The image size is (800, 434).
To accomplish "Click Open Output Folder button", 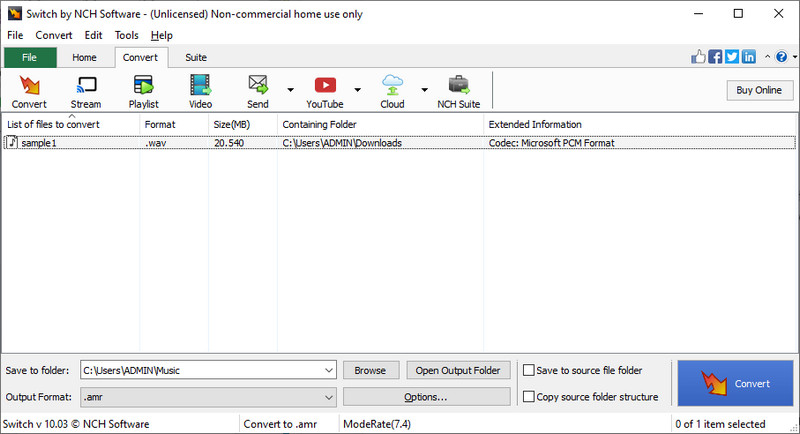I will (458, 370).
